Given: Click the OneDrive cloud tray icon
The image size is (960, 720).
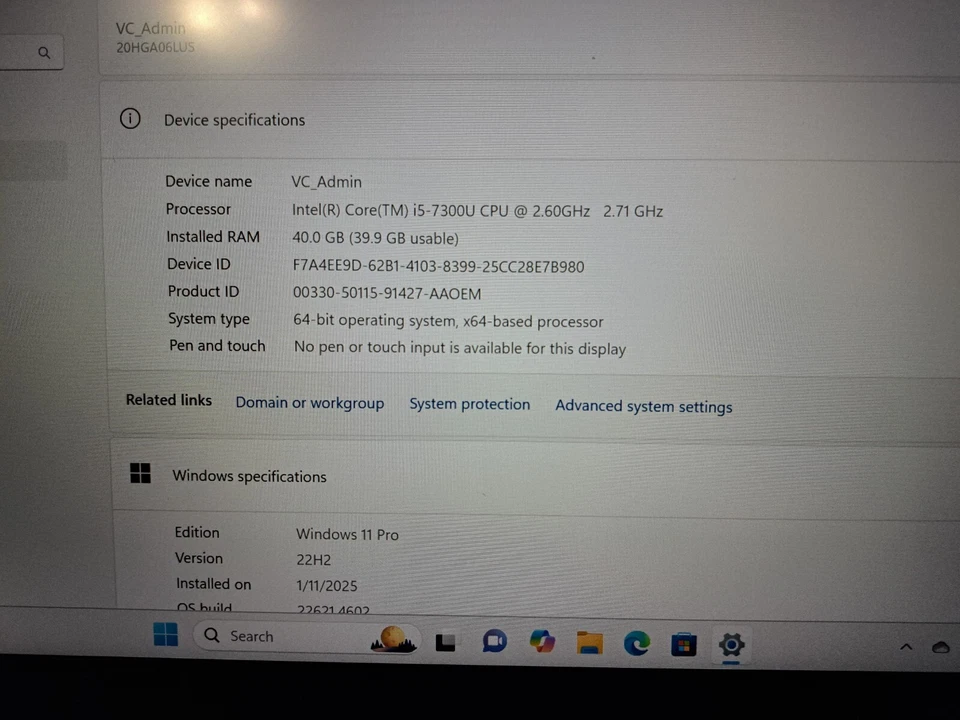Looking at the screenshot, I should pos(941,647).
